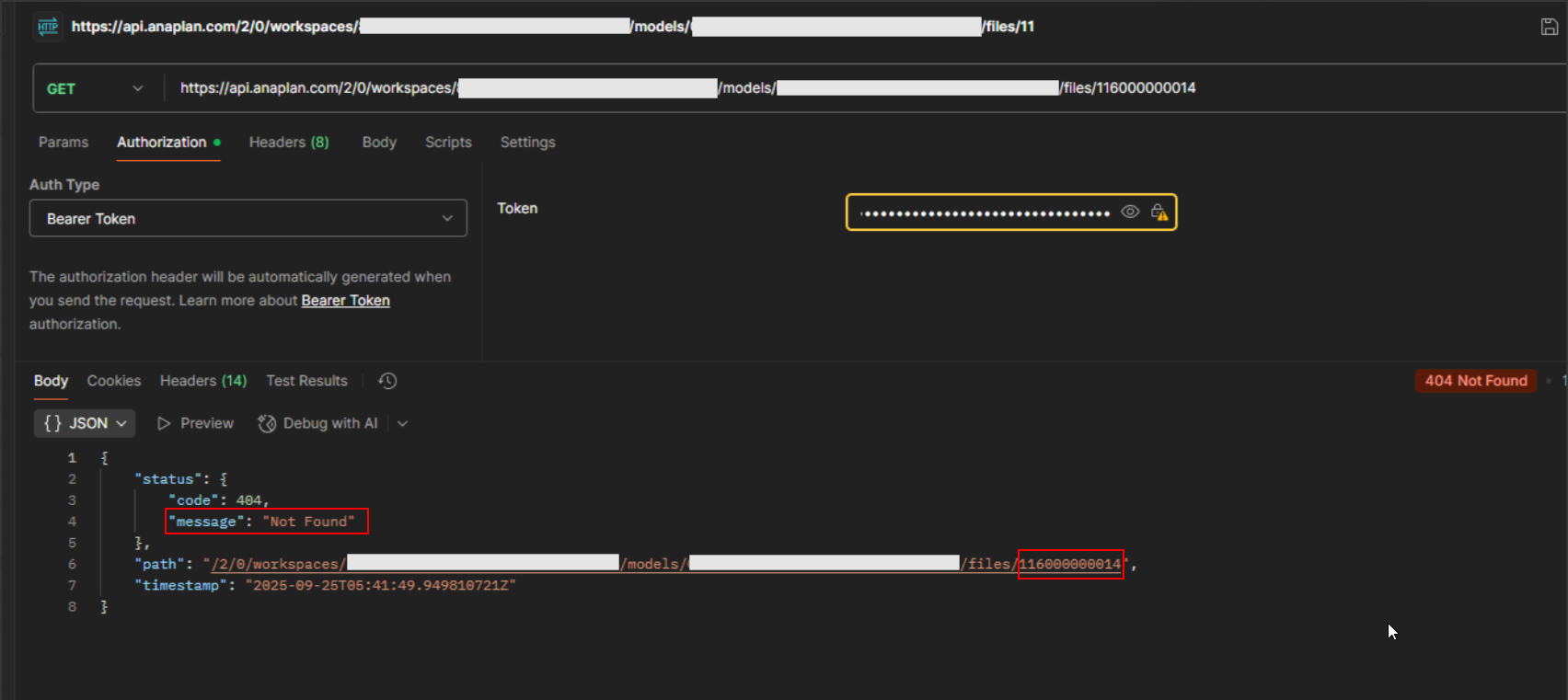Follow the Bearer Token documentation link
Screen dimensions: 1568x700
[x=346, y=301]
